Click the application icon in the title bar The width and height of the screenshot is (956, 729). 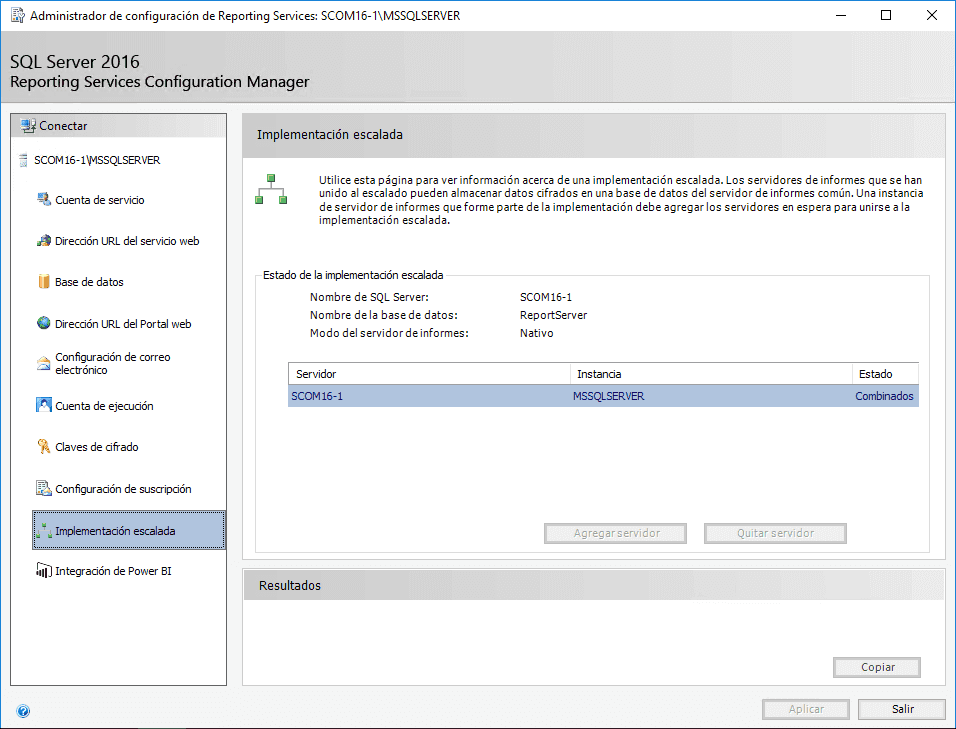point(17,15)
